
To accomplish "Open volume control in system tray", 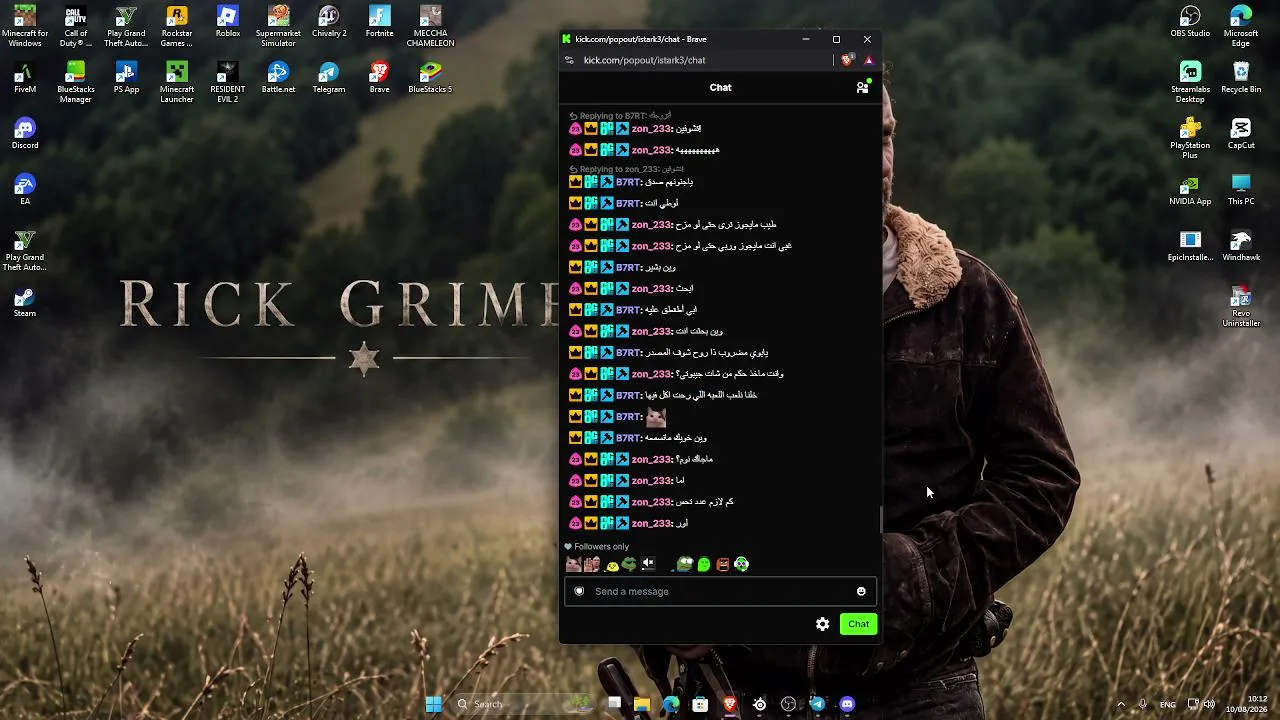I will pos(1209,704).
